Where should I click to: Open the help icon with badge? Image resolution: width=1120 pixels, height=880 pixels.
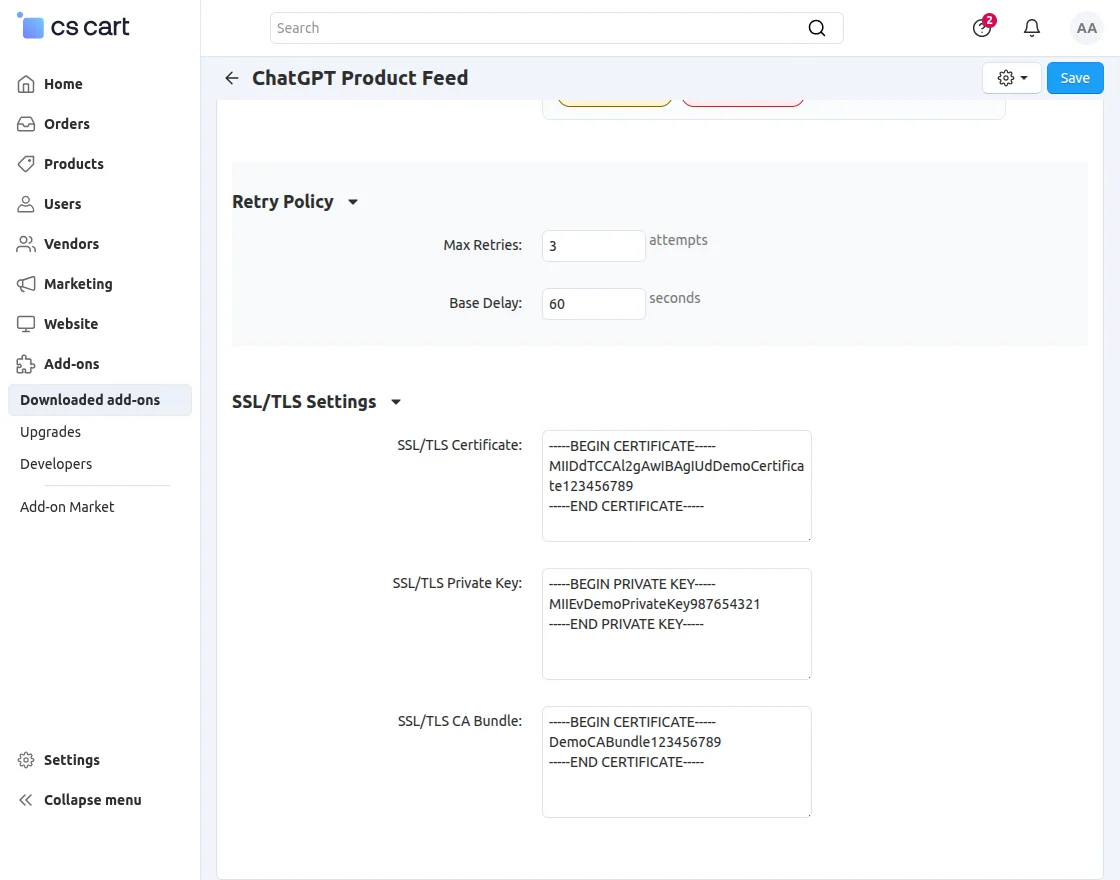point(983,27)
